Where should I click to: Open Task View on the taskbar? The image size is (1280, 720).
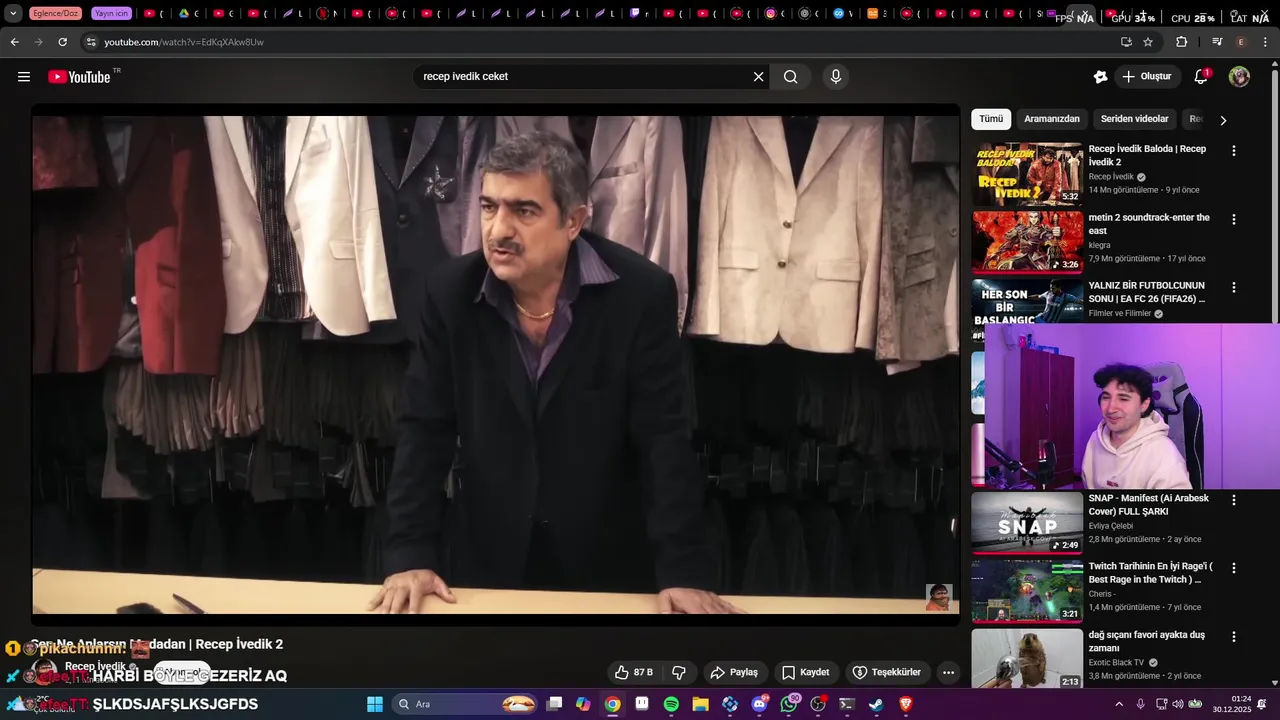click(555, 704)
